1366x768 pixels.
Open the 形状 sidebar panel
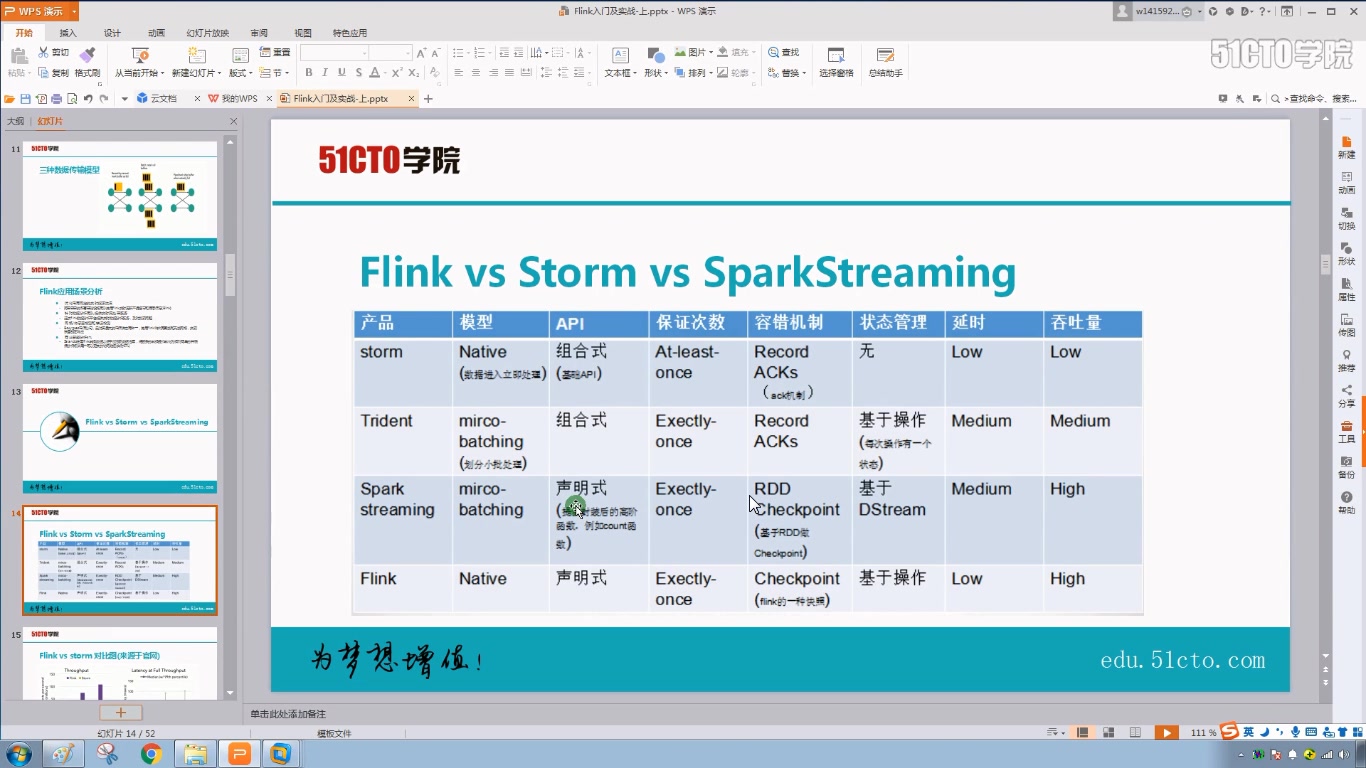(x=1346, y=253)
